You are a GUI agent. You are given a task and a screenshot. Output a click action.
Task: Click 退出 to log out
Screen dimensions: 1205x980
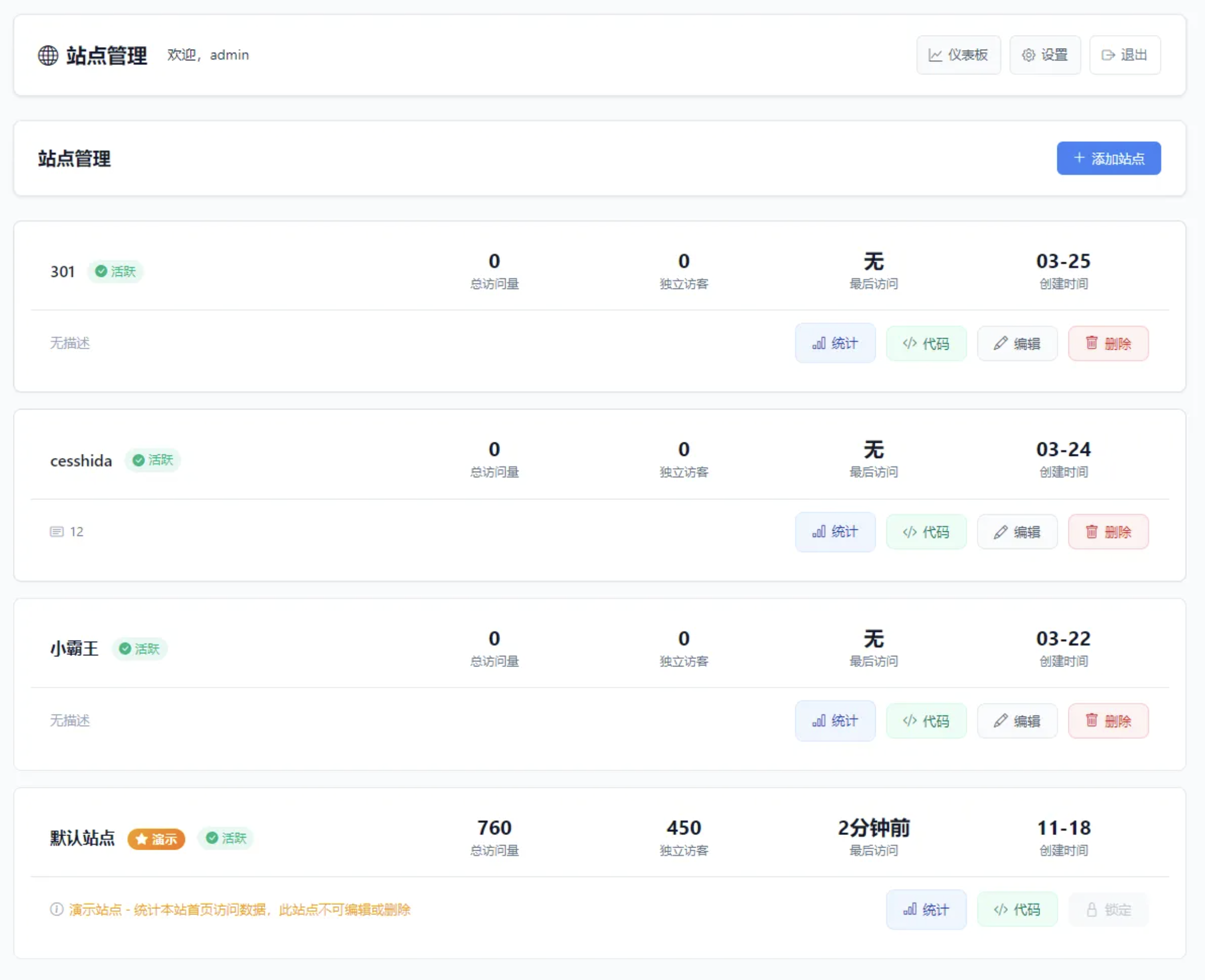pos(1125,55)
